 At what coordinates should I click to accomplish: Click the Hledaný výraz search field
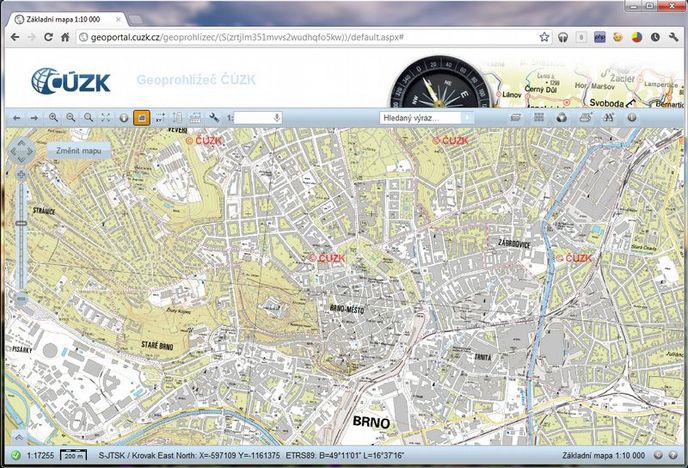(420, 118)
